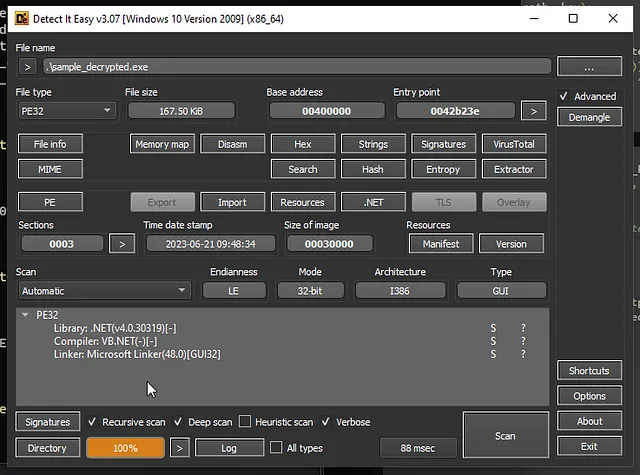Open the Log

coord(229,448)
